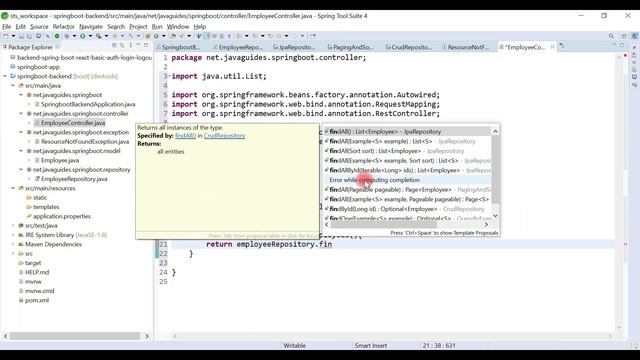This screenshot has height=360, width=640.
Task: Click Package Explorer horizontal scroll-right arrow
Action: point(147,336)
